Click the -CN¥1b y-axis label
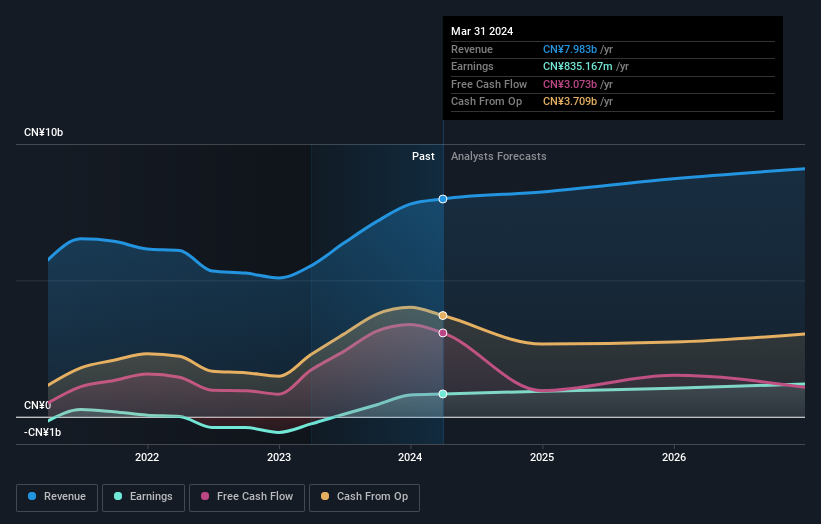Image resolution: width=821 pixels, height=524 pixels. [x=42, y=432]
